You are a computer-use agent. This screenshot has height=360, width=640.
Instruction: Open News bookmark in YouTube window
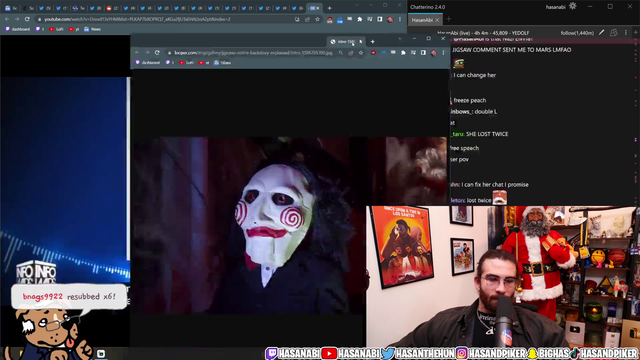pos(92,29)
